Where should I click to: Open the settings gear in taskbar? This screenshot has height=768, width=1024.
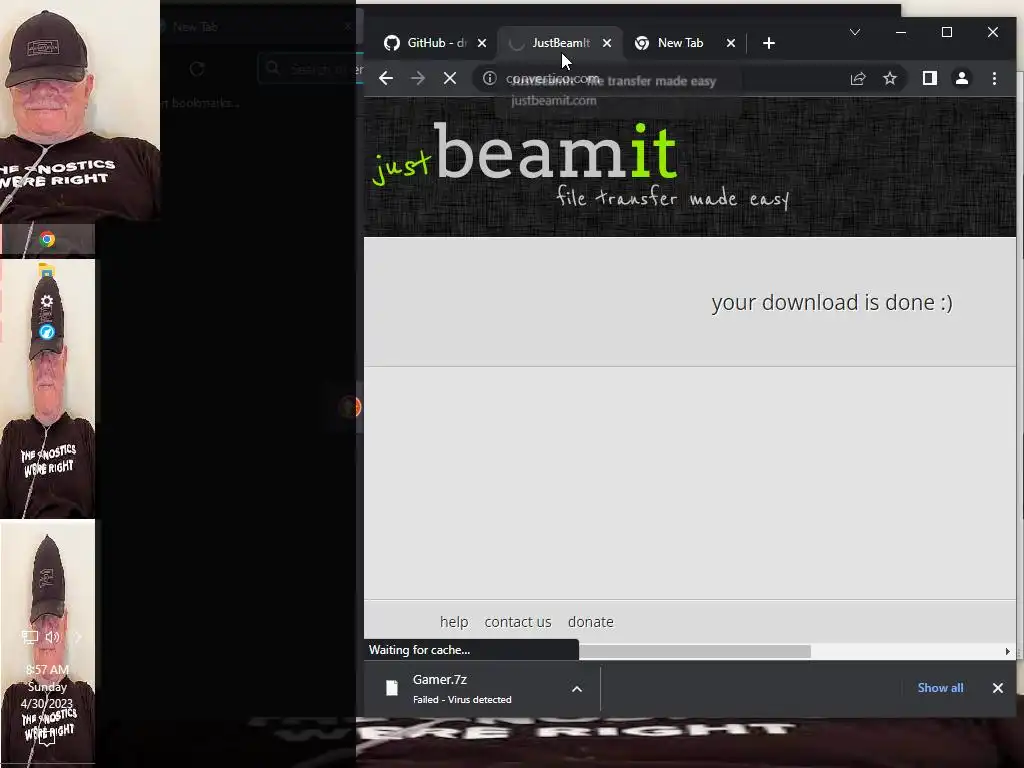47,301
